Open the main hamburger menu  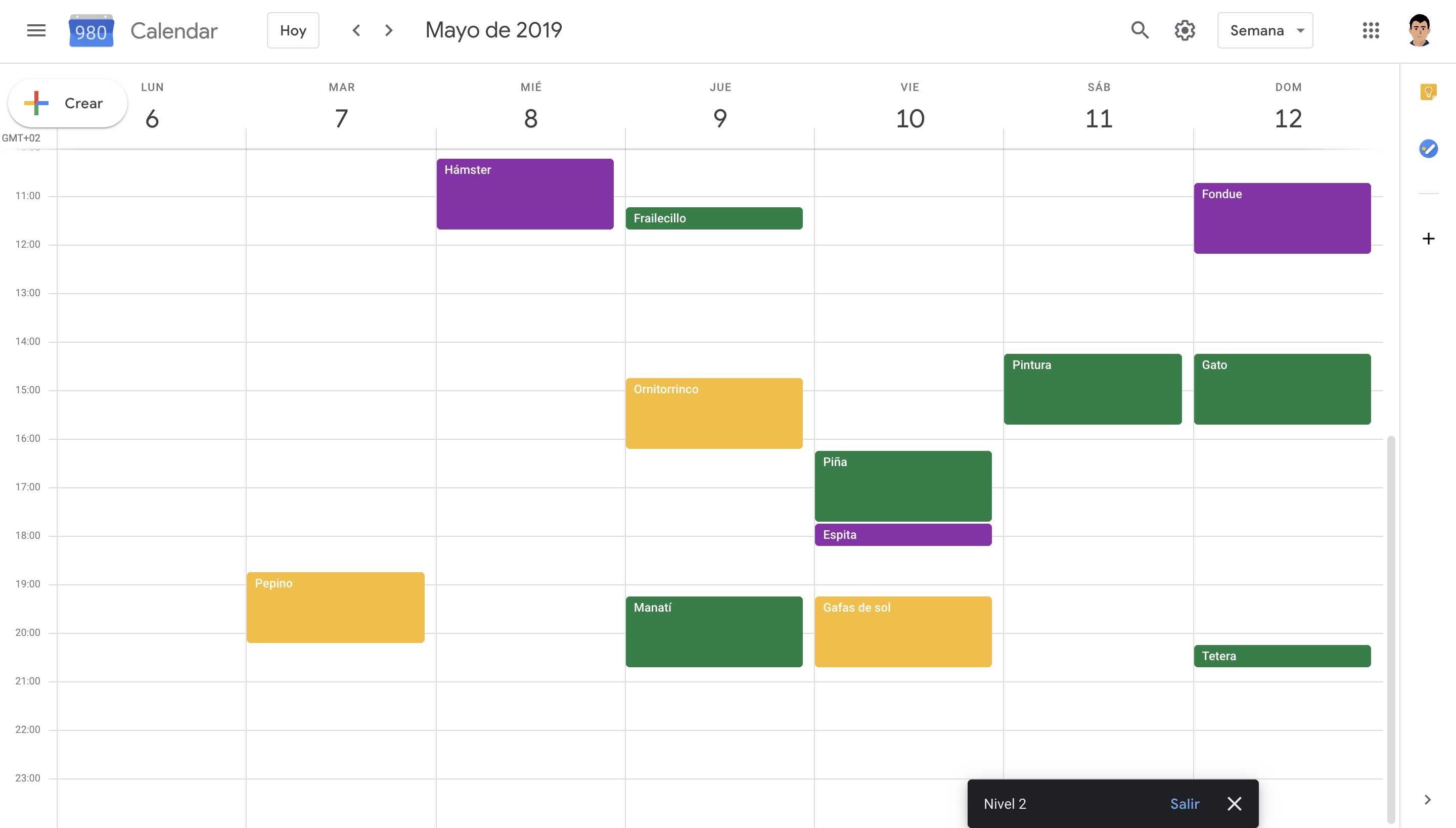[x=36, y=30]
